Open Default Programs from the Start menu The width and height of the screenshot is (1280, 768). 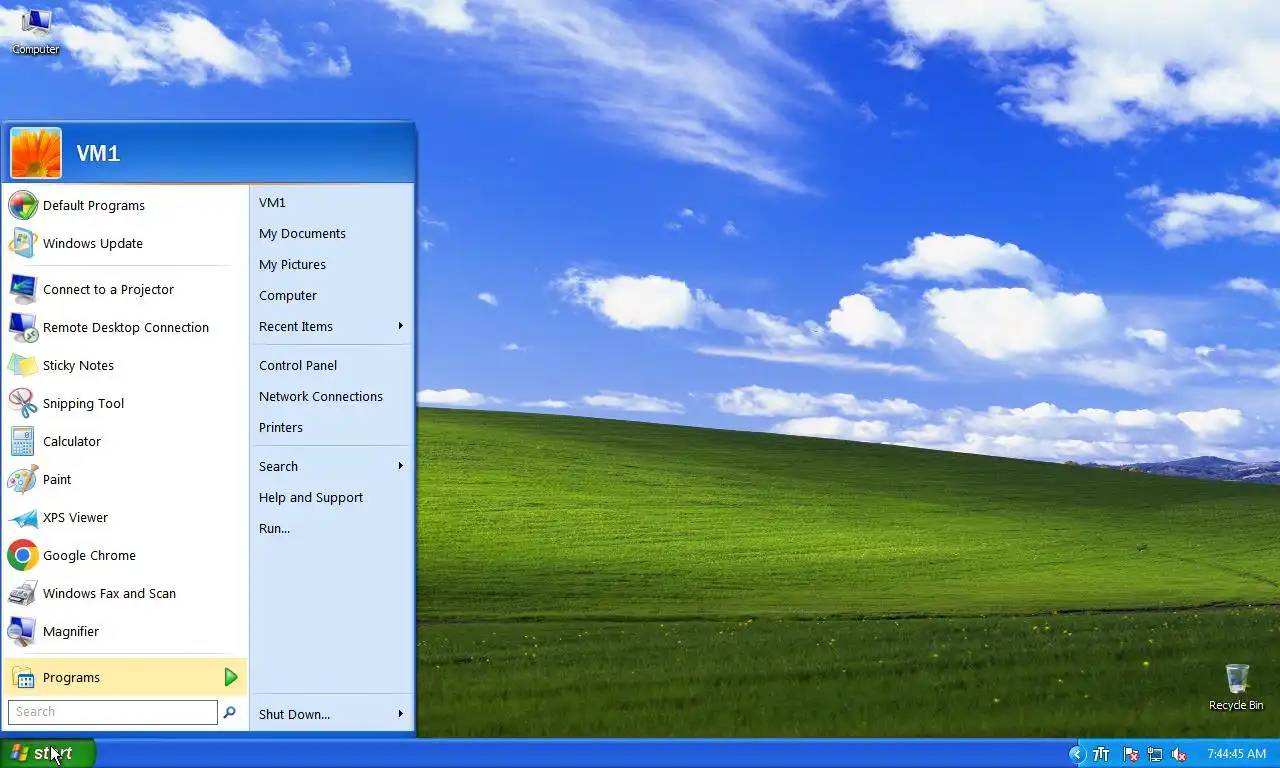[125, 205]
